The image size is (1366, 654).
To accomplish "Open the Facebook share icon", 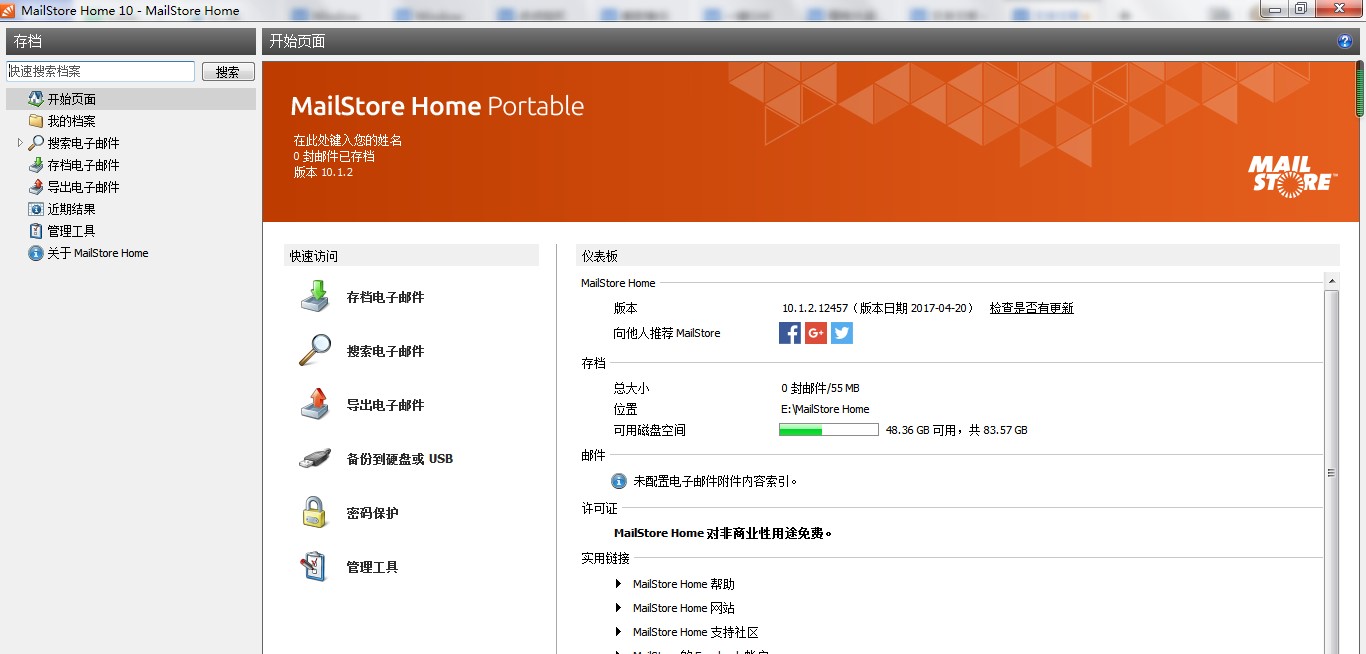I will (x=790, y=332).
